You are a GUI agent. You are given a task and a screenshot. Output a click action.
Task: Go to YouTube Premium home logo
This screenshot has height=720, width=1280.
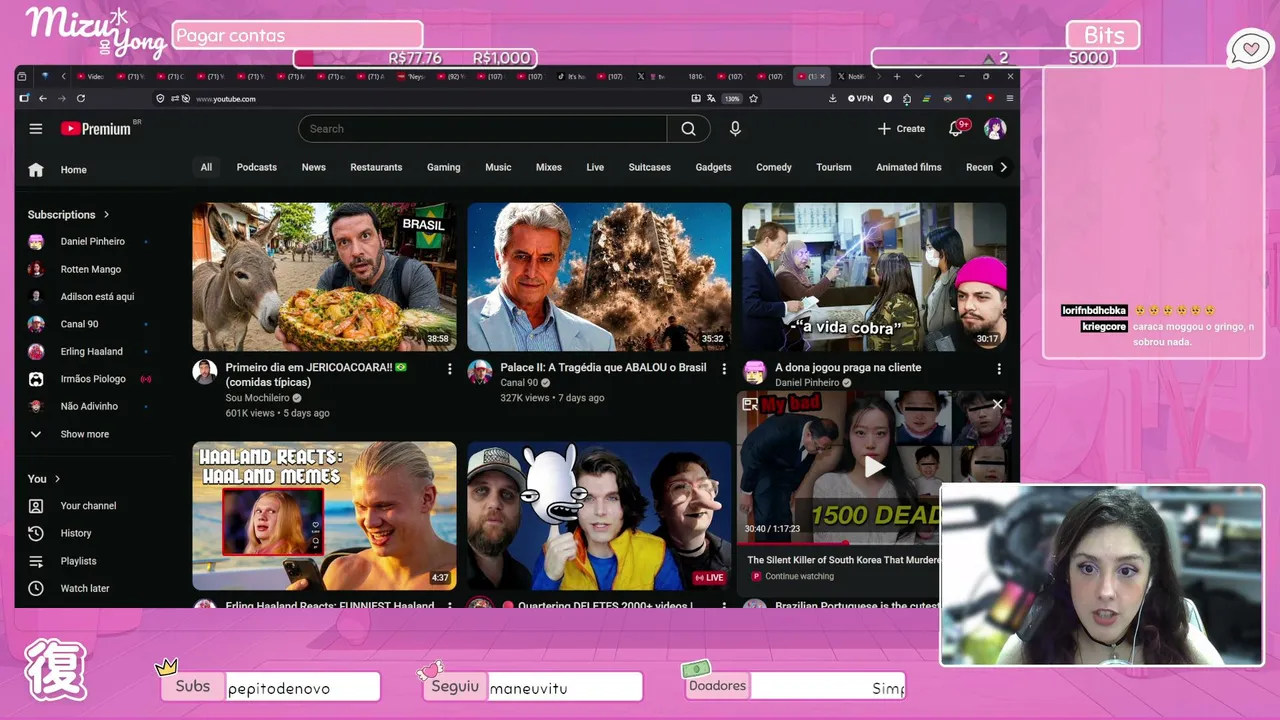tap(96, 129)
